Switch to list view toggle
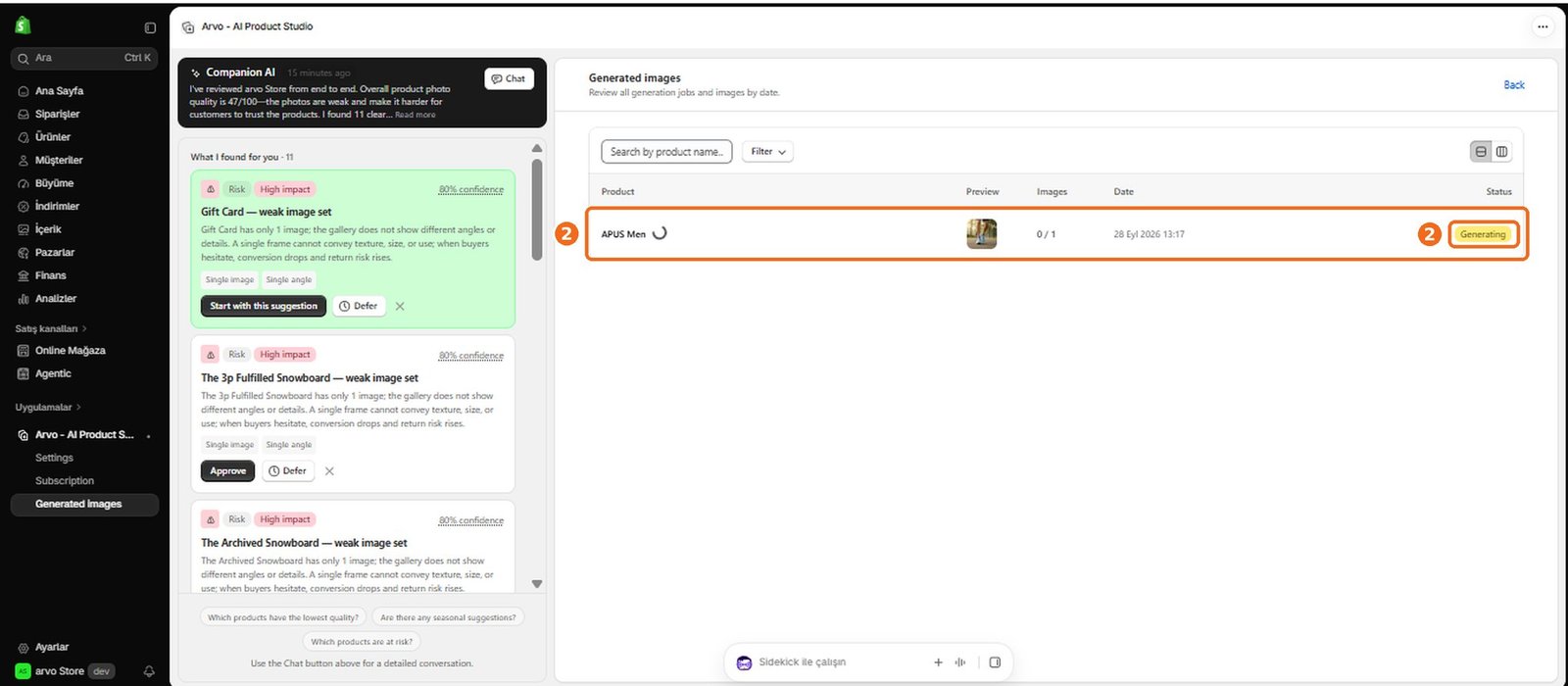 [x=1481, y=152]
